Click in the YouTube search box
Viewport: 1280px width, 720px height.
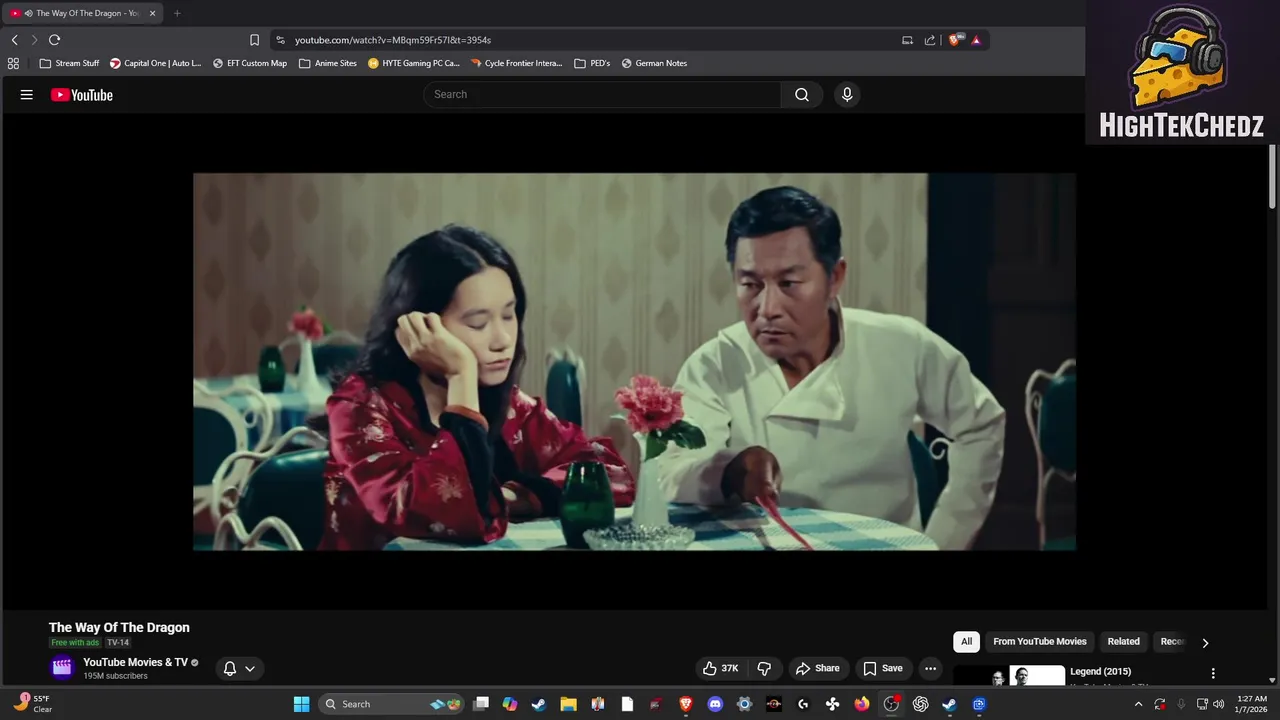coord(602,94)
